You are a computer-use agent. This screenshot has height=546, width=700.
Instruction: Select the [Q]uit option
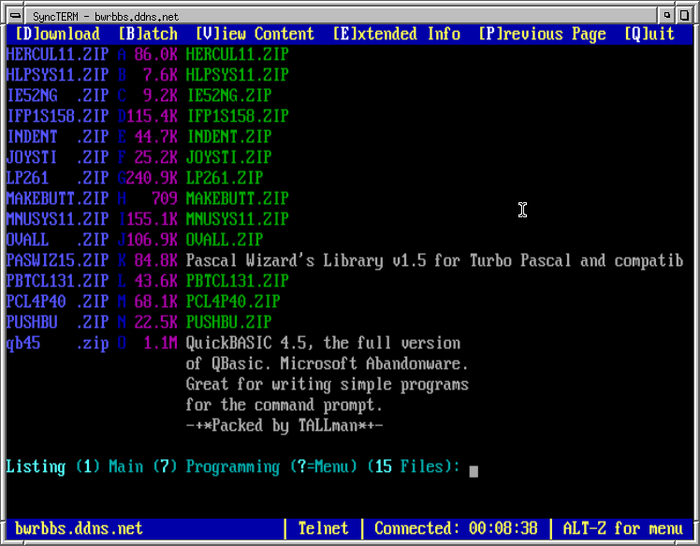pos(649,34)
